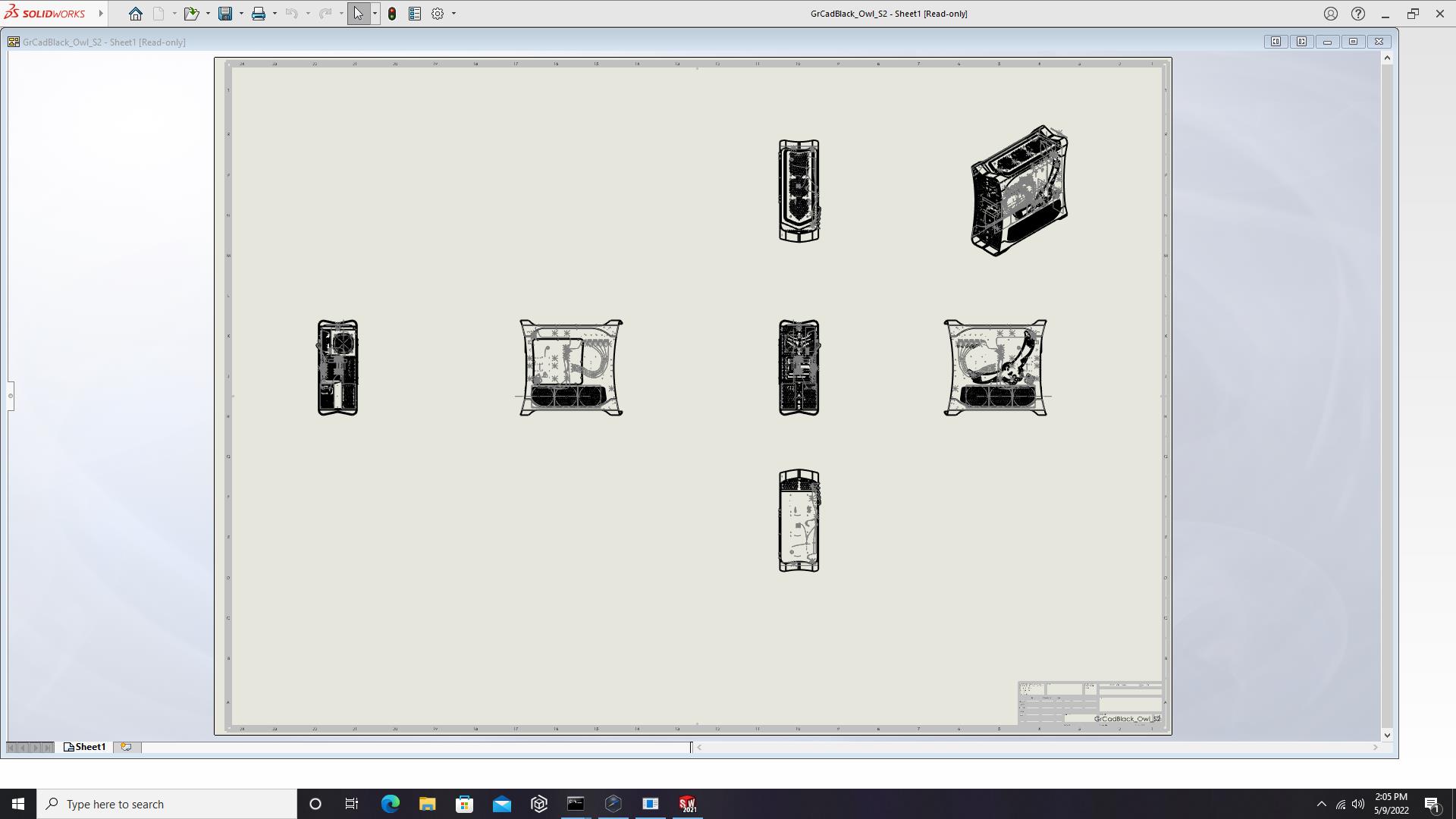The image size is (1456, 819).
Task: Switch to SOLIDWORKS 2021 taskbar icon
Action: coord(687,804)
